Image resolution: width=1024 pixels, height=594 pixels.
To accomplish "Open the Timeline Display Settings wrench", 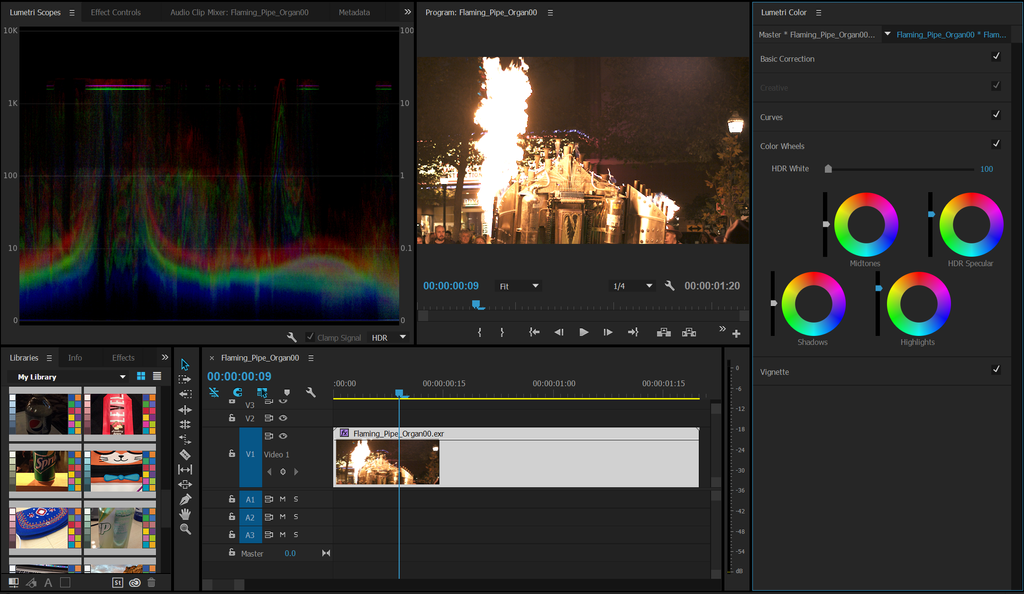I will coord(312,392).
